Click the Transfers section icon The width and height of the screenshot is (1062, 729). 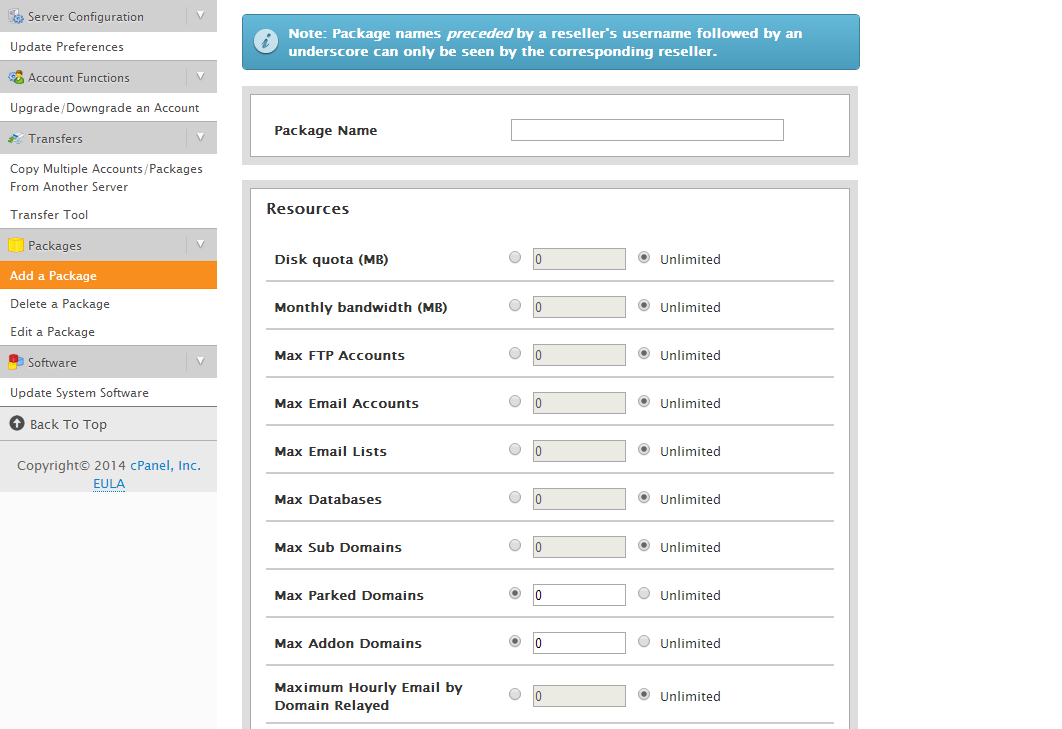tap(16, 138)
